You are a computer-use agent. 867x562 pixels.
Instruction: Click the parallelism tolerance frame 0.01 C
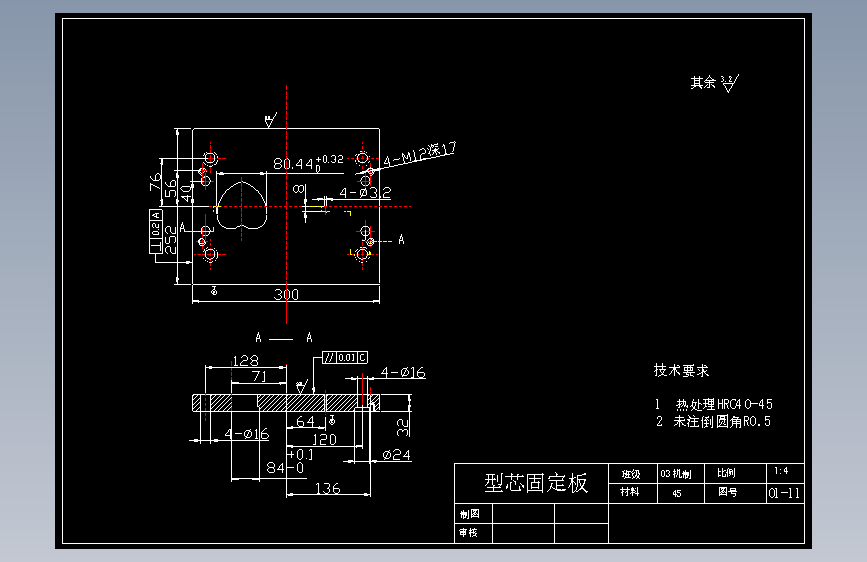345,358
